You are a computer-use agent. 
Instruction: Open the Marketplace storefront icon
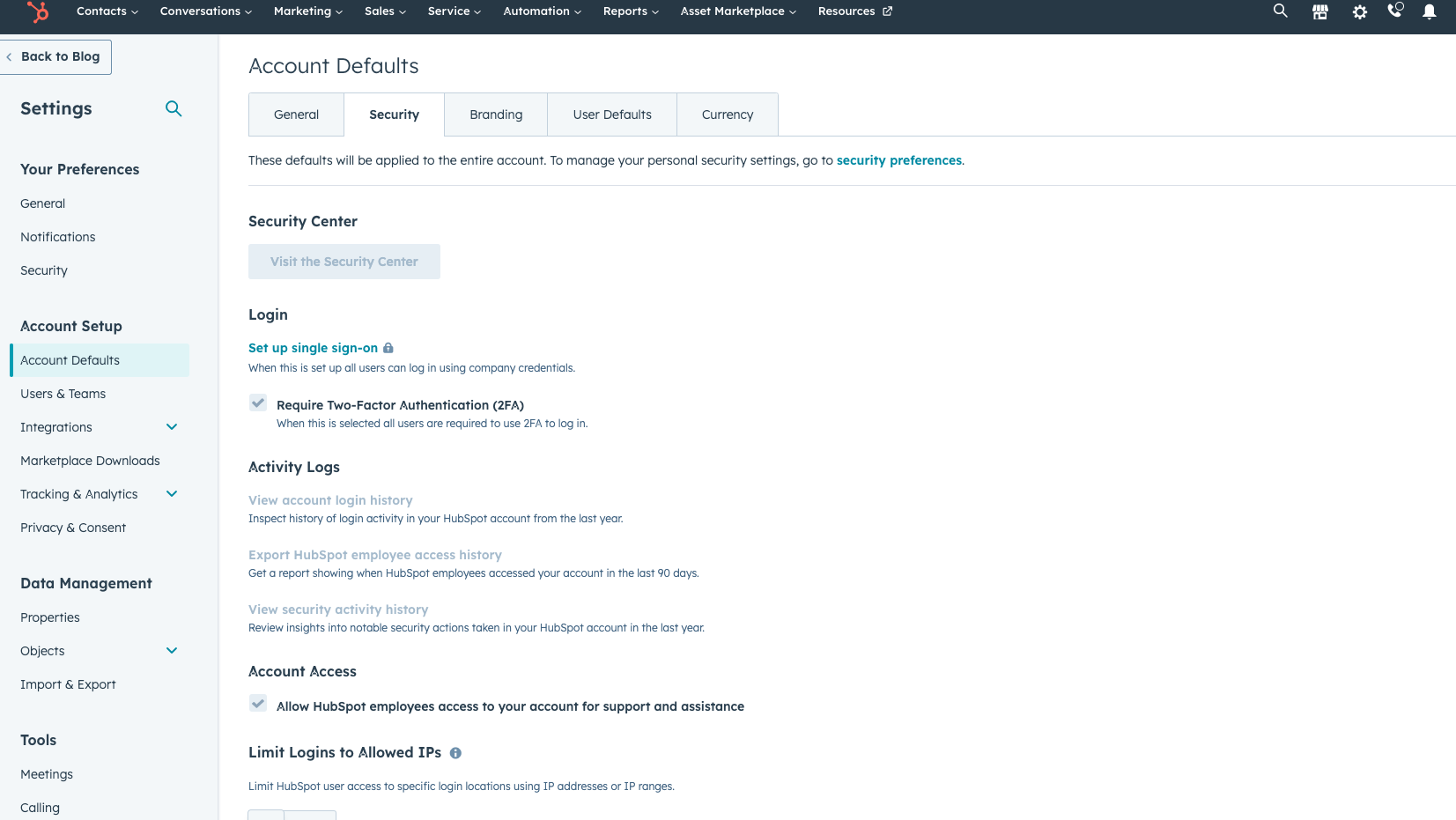coord(1320,11)
